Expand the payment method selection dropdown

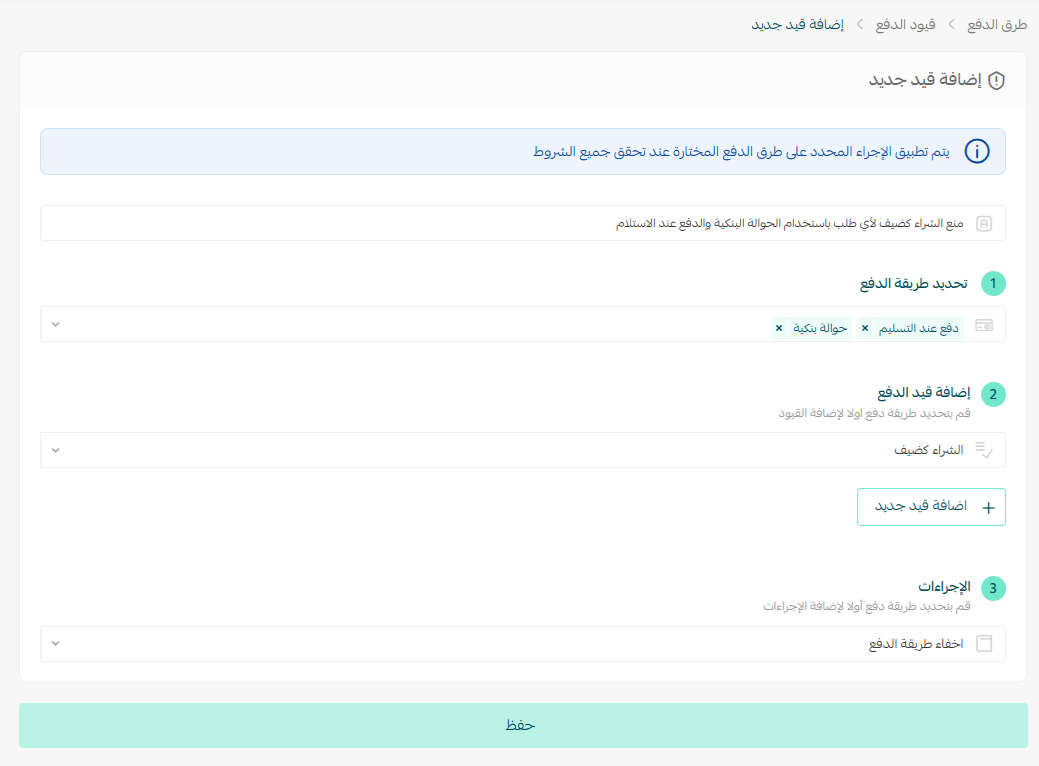click(56, 324)
